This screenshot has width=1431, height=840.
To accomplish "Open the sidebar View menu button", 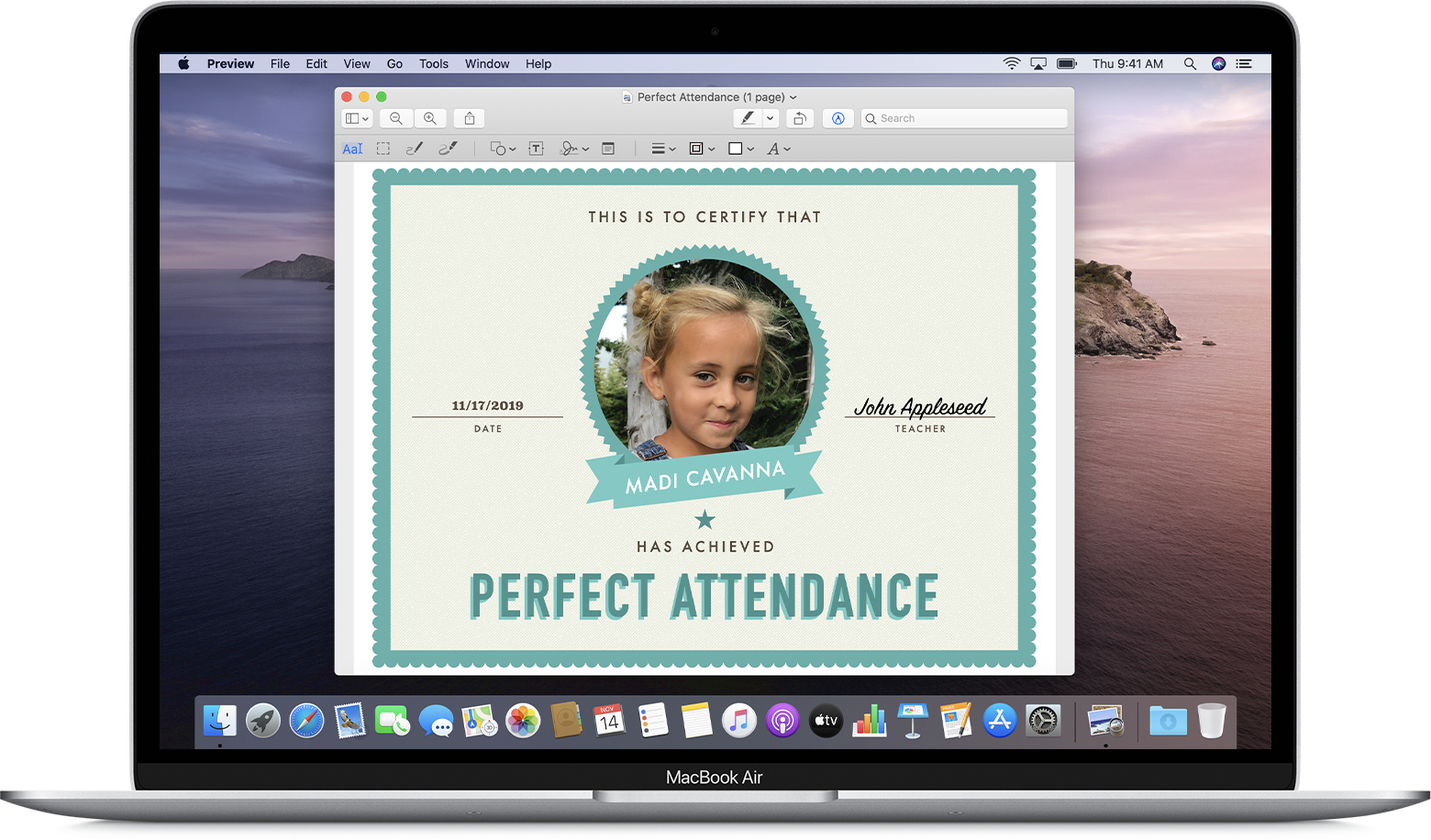I will 356,118.
